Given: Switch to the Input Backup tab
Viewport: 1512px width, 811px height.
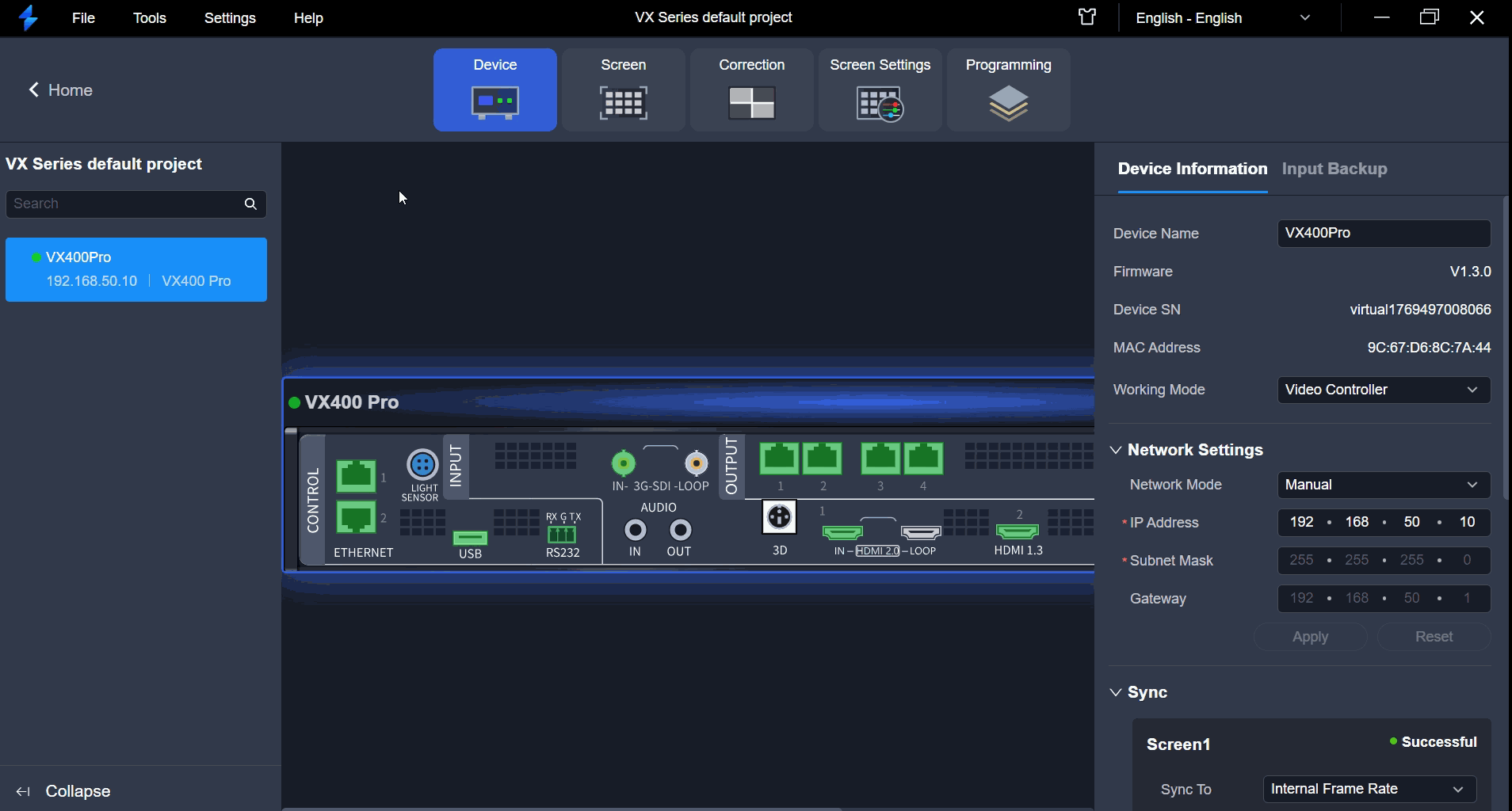Looking at the screenshot, I should click(x=1334, y=169).
